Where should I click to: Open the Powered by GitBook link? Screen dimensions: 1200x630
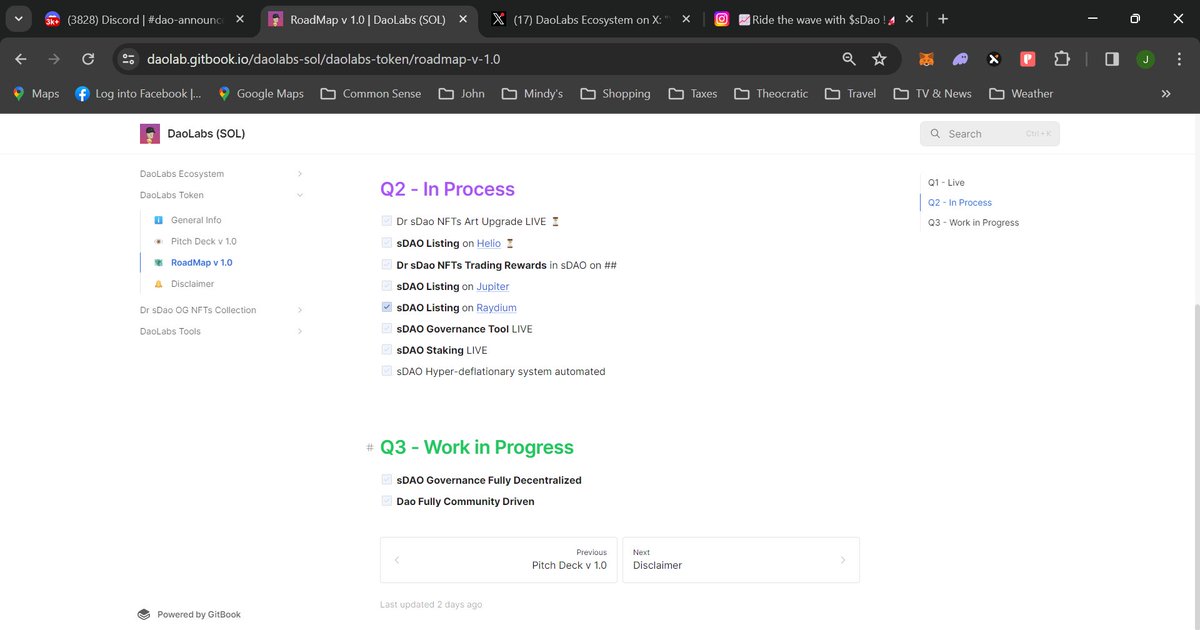coord(189,614)
